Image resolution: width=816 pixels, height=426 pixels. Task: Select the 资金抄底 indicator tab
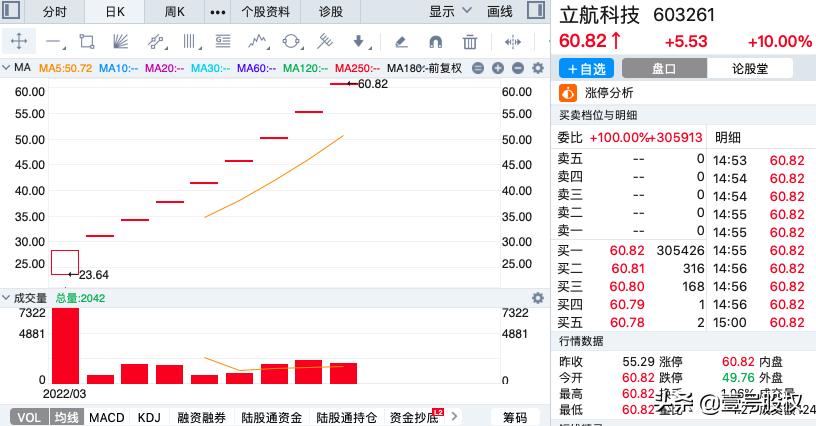414,418
